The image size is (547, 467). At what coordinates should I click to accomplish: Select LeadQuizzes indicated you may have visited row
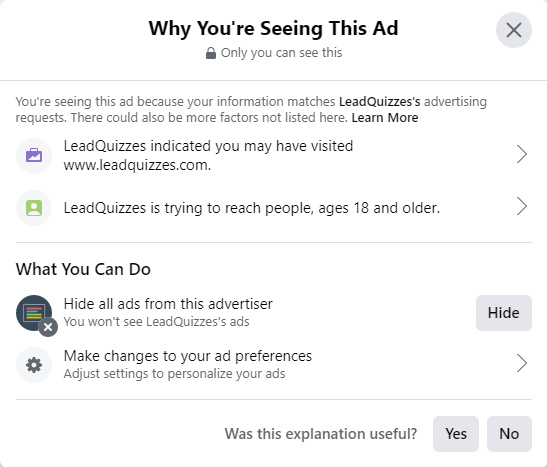(x=274, y=155)
